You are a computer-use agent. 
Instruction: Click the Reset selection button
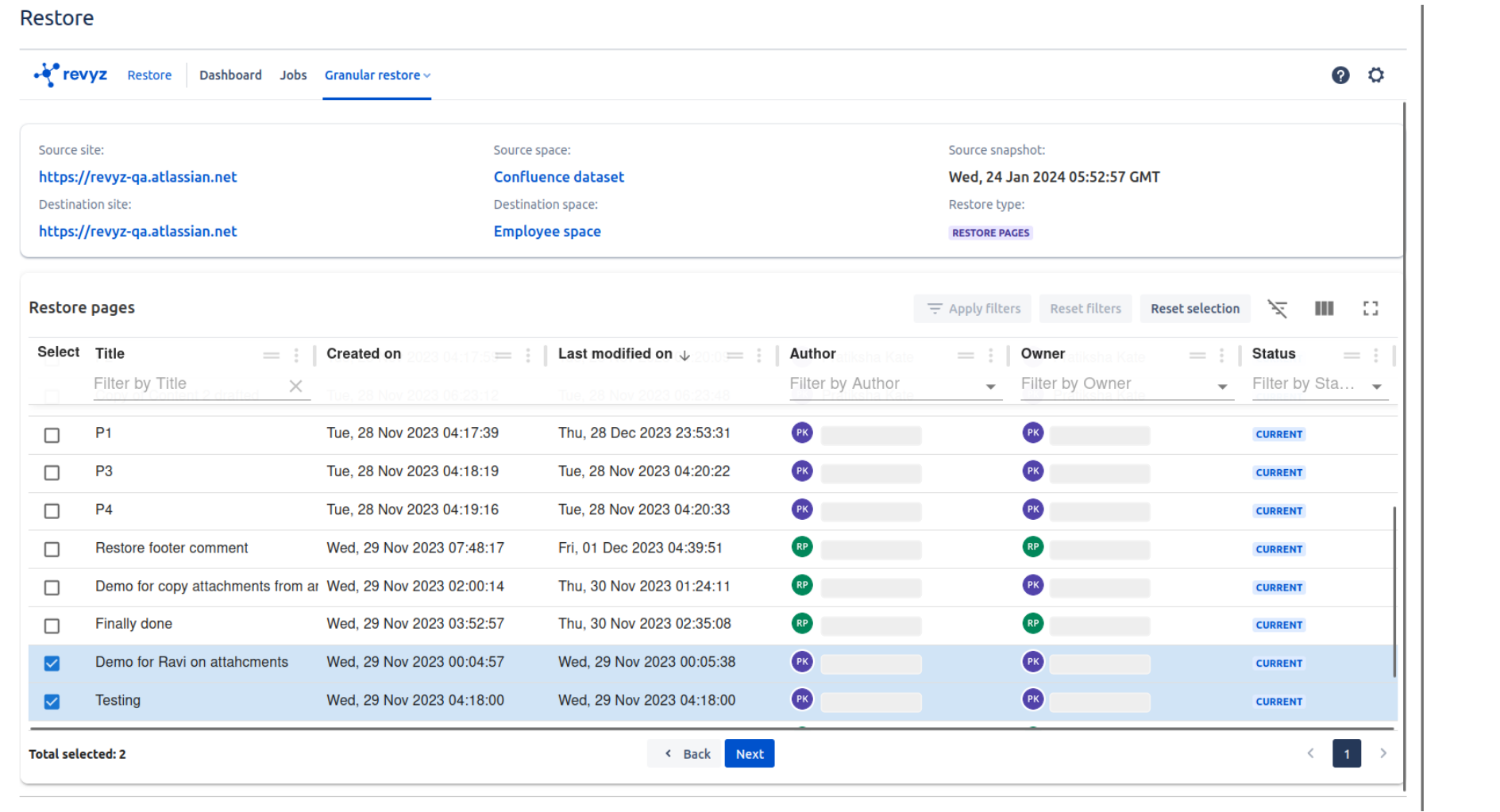click(1195, 309)
